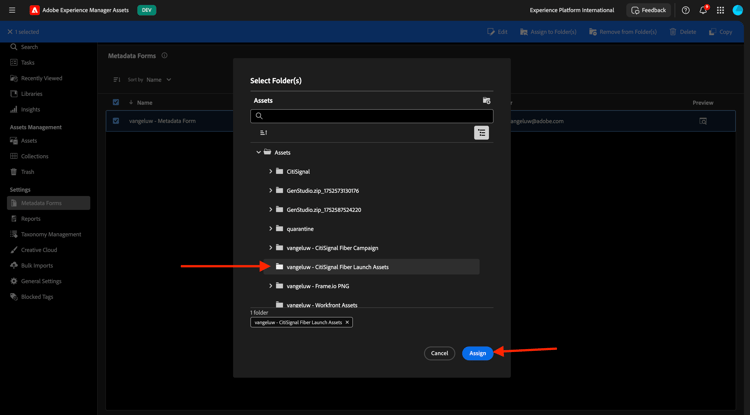Viewport: 750px width, 415px height.
Task: Click the preview icon for vangeluw form
Action: [703, 121]
